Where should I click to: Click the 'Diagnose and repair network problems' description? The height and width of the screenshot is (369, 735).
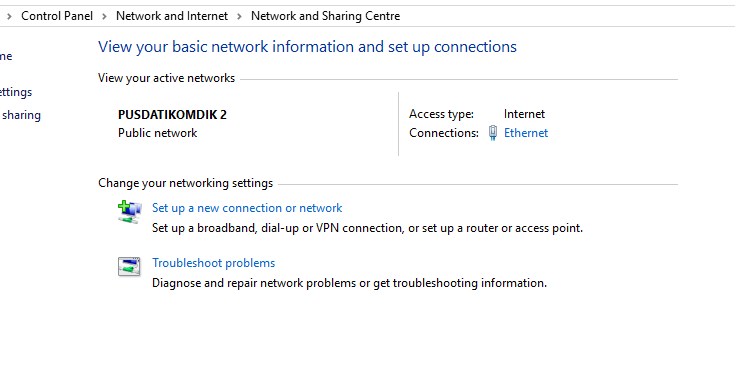(x=349, y=283)
